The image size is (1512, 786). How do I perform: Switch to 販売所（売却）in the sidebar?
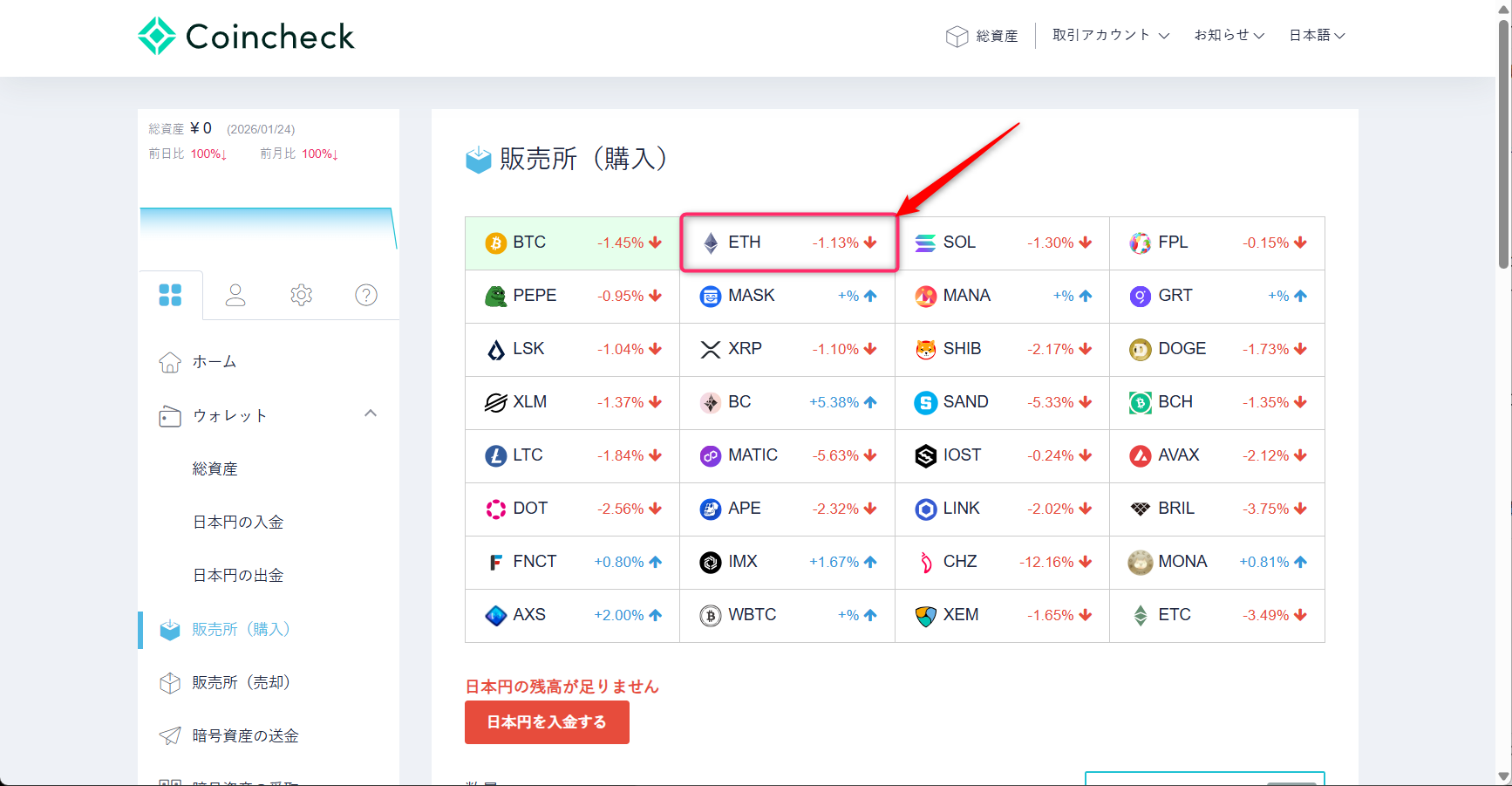point(240,682)
